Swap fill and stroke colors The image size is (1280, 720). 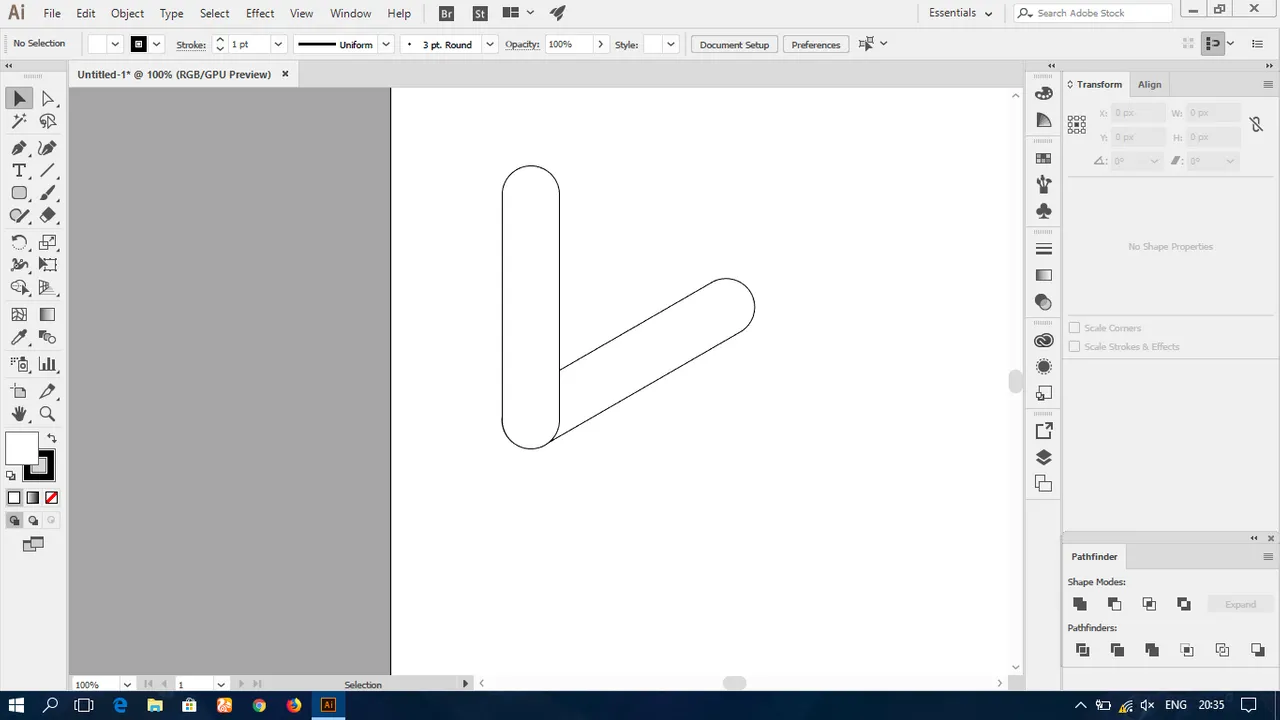tap(52, 438)
